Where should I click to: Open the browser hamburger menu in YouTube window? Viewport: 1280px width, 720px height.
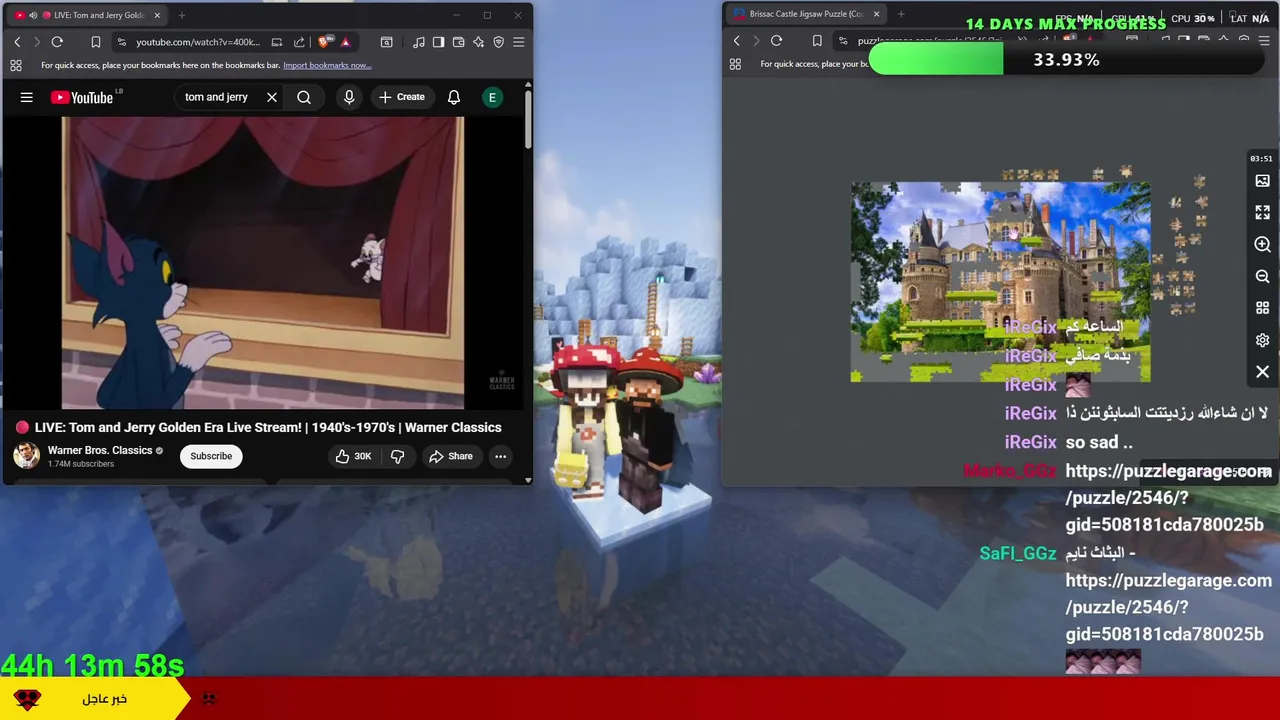click(518, 42)
